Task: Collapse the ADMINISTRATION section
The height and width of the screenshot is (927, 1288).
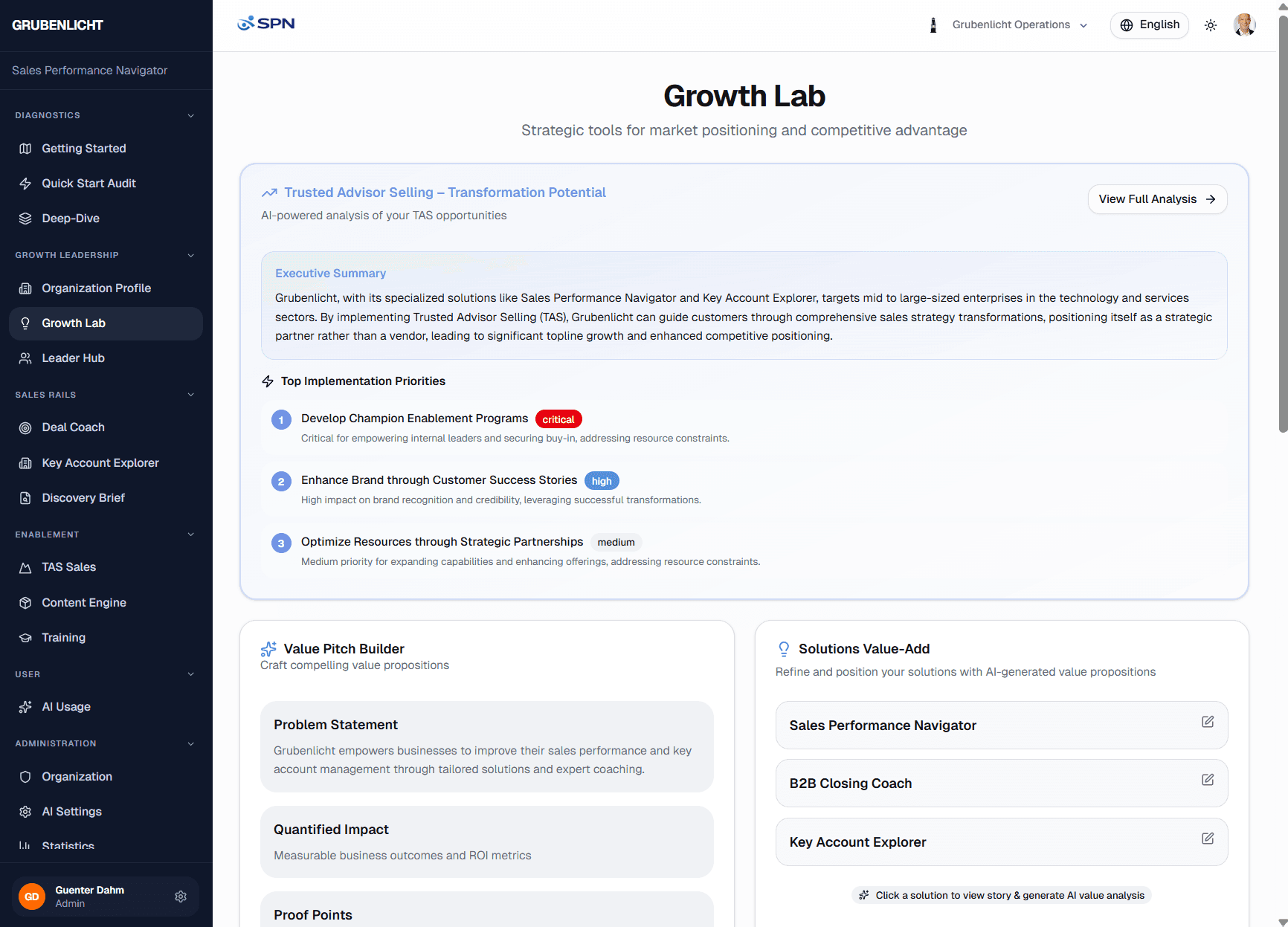Action: click(191, 743)
